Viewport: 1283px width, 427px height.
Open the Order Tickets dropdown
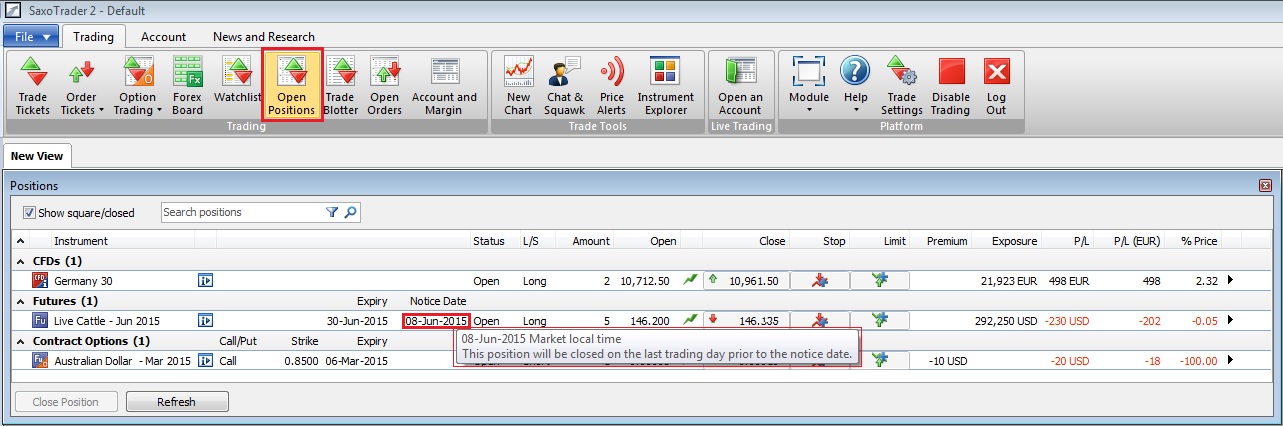point(81,86)
